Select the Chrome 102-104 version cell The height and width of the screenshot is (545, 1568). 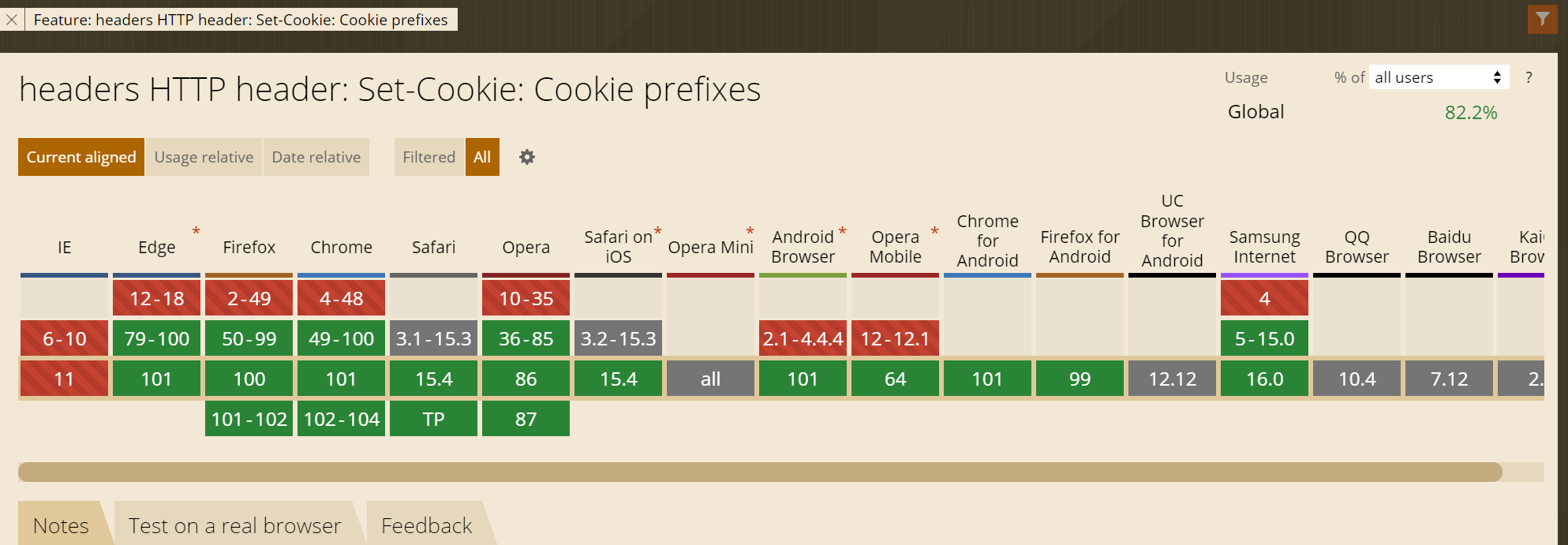pyautogui.click(x=341, y=419)
